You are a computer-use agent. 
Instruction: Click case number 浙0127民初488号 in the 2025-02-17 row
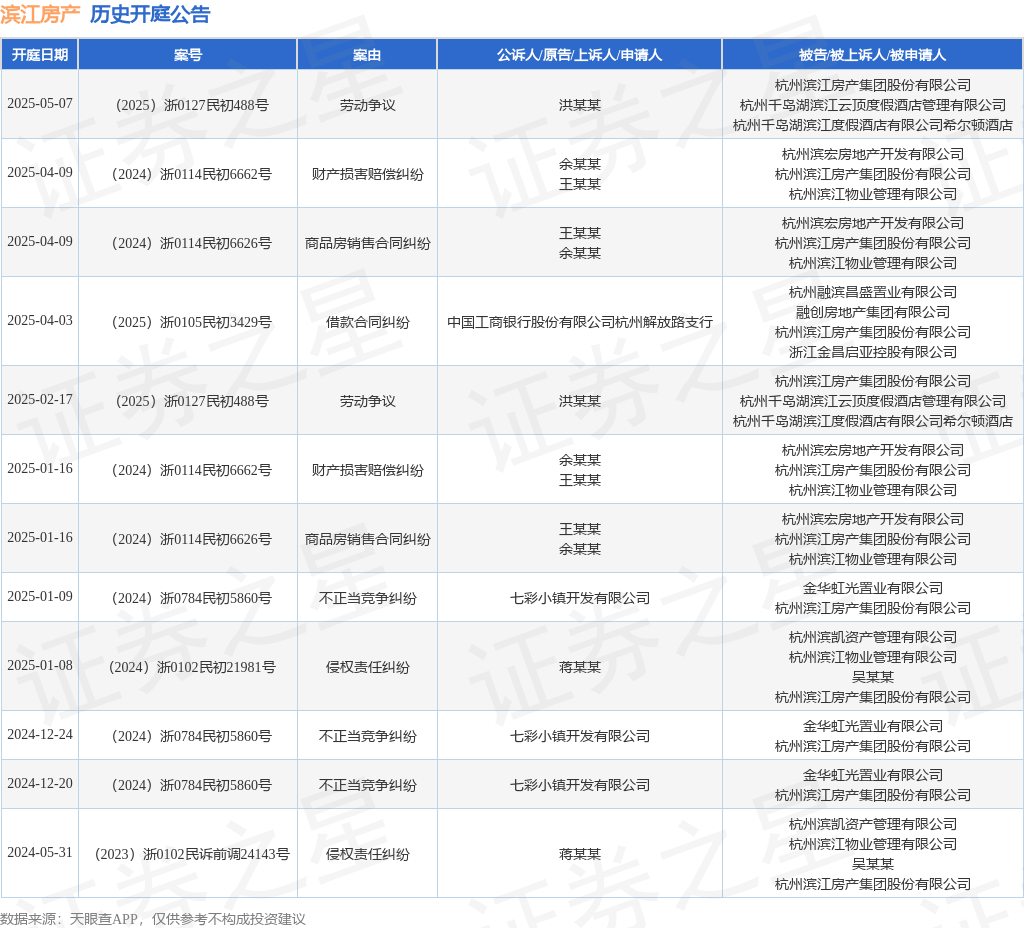pyautogui.click(x=192, y=401)
